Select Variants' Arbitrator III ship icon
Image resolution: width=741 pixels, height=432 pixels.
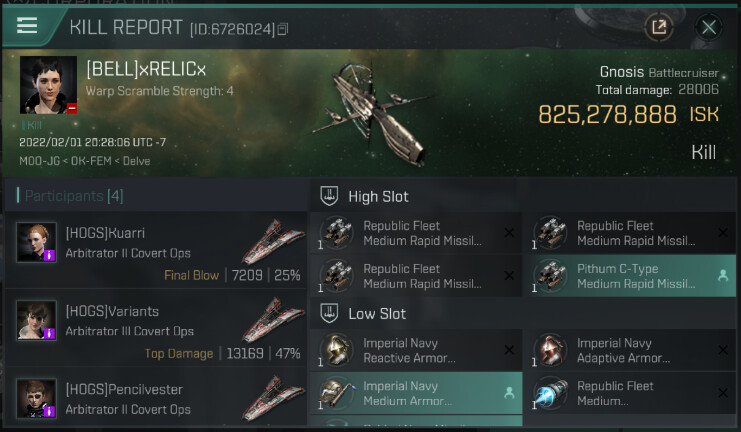[x=273, y=320]
